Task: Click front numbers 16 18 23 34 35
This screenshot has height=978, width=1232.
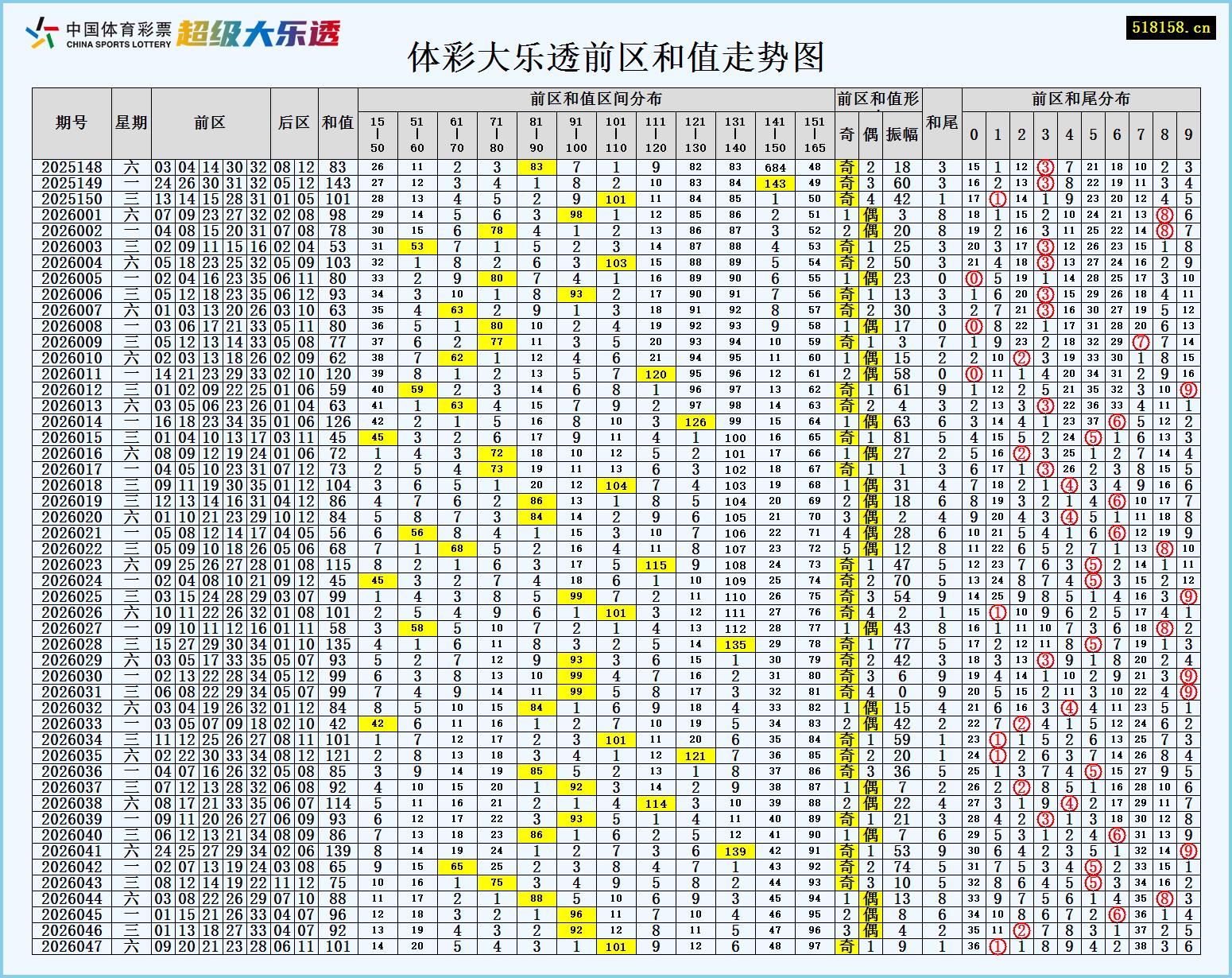Action: pos(211,421)
